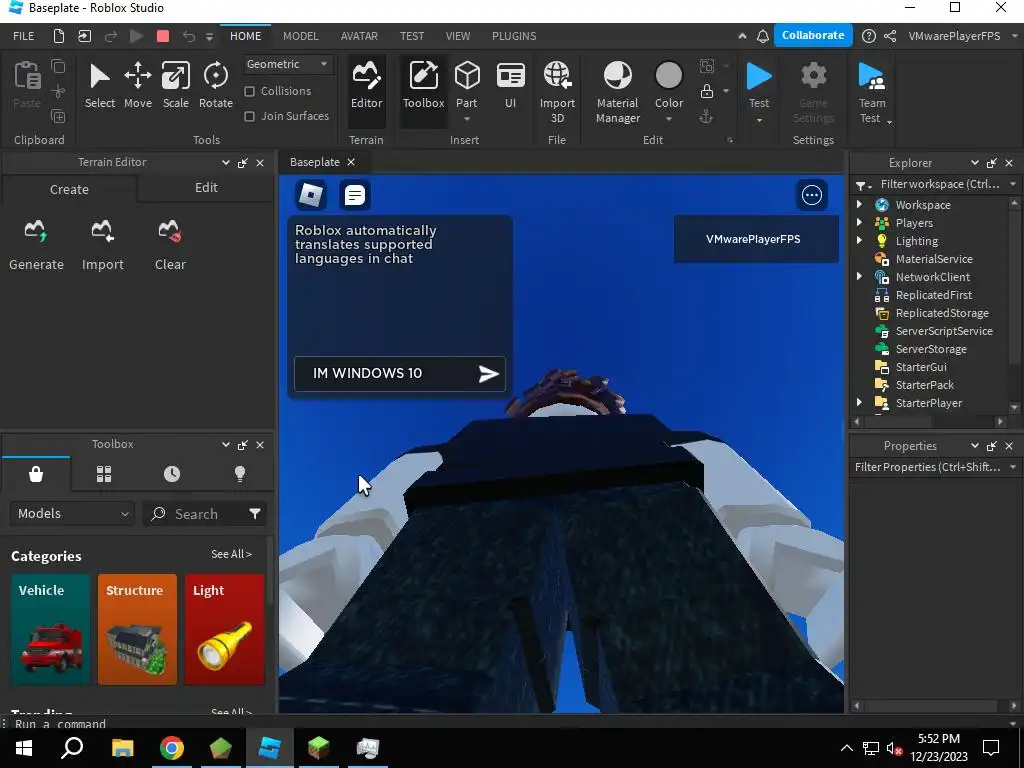Viewport: 1024px width, 768px height.
Task: Open the three-dots menu in viewport
Action: (812, 195)
